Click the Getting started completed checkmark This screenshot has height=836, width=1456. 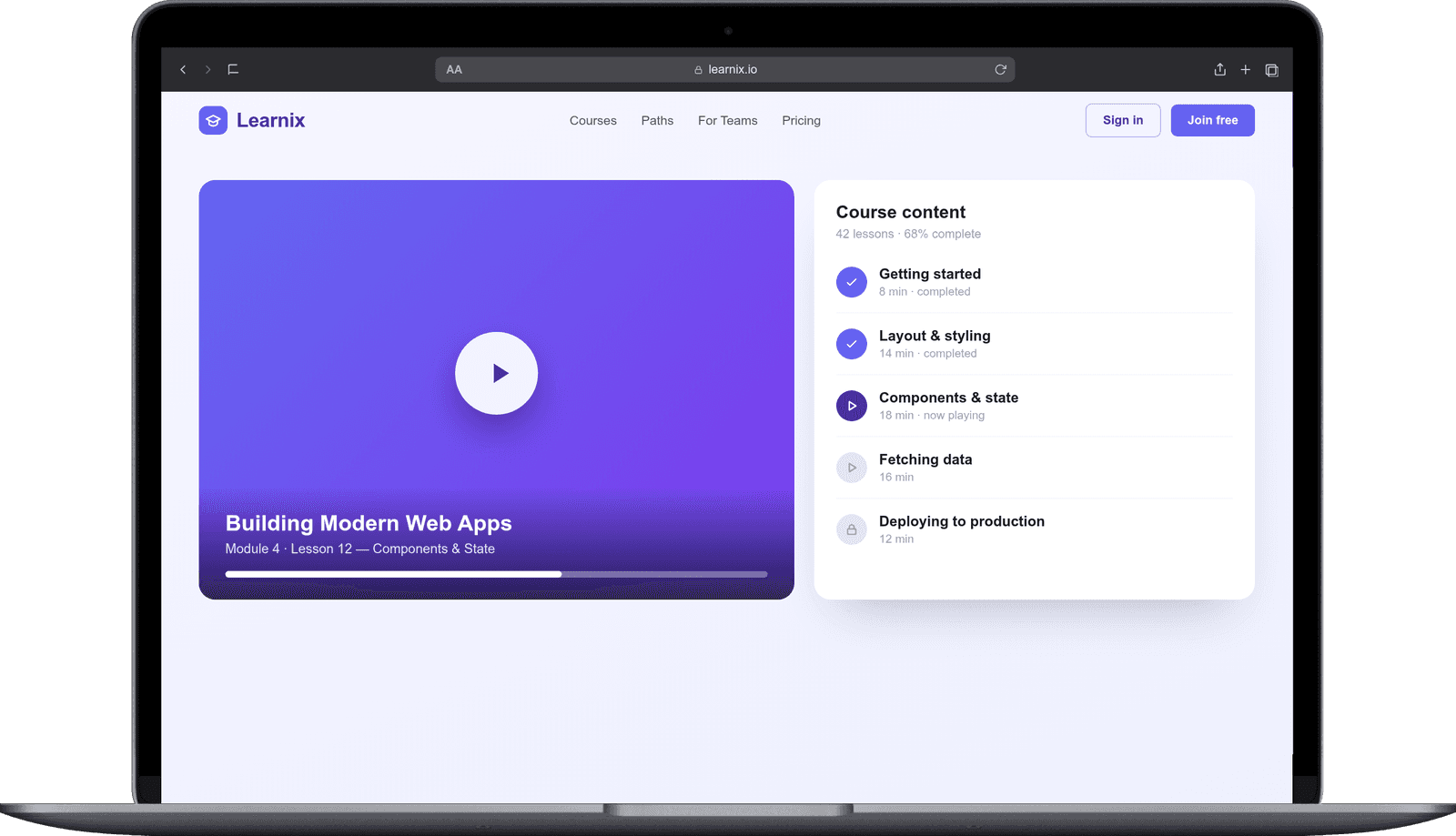[x=852, y=282]
